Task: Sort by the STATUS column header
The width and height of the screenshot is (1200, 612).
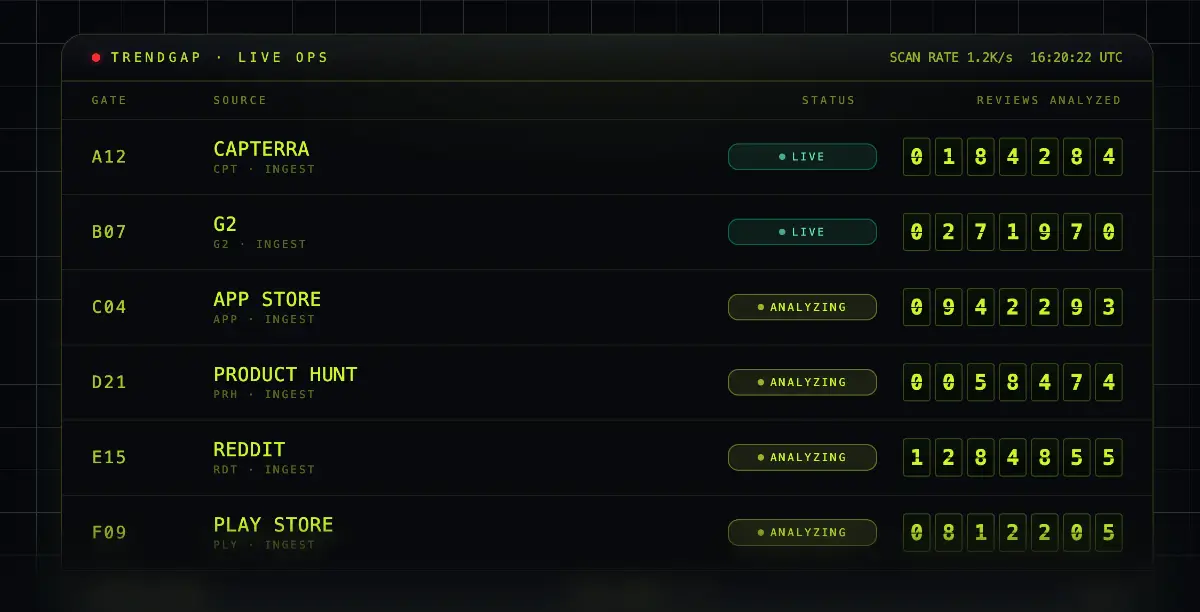Action: click(x=829, y=100)
